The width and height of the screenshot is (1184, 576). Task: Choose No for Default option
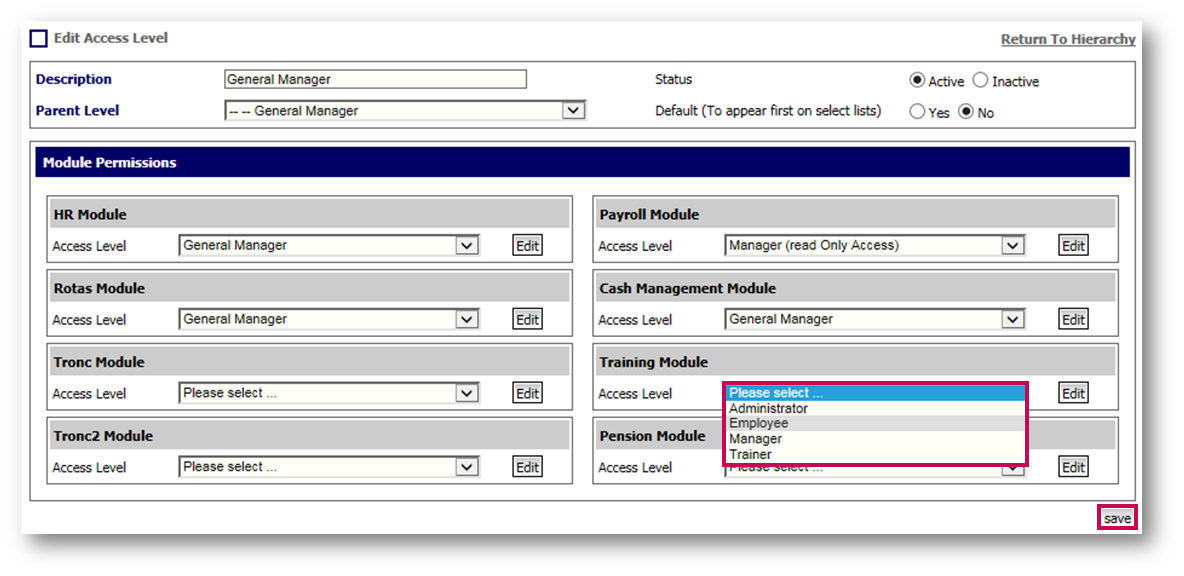point(966,112)
